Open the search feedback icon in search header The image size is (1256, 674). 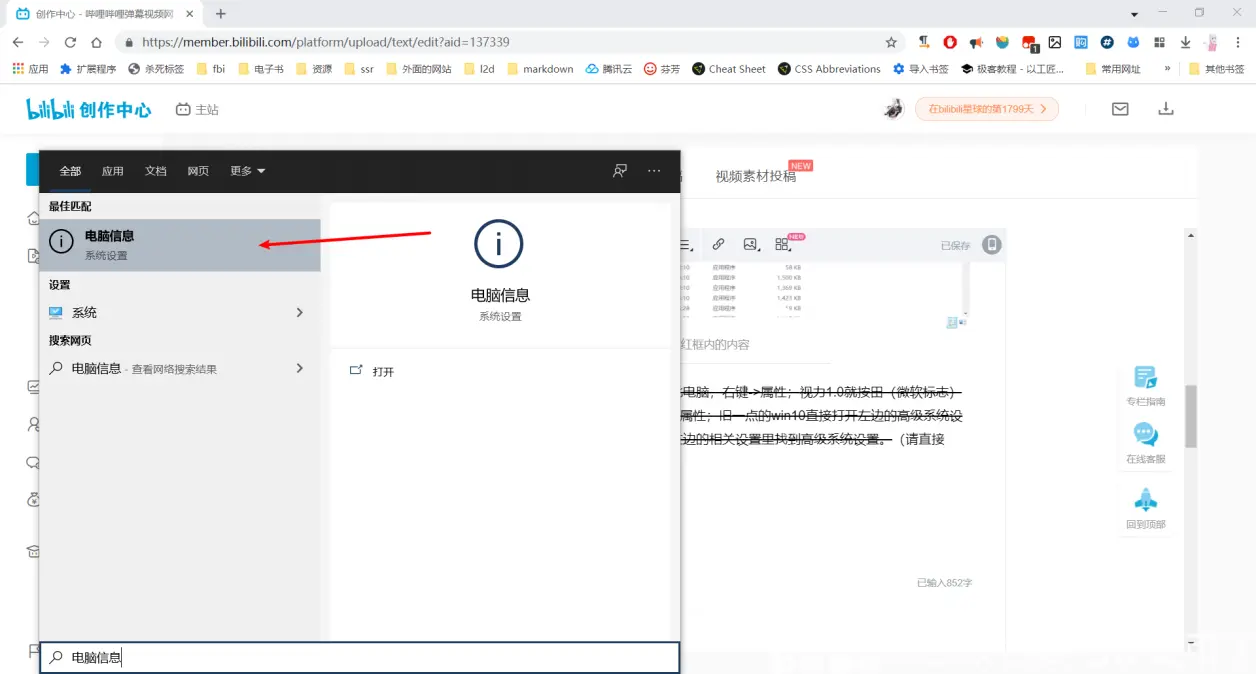click(x=620, y=171)
